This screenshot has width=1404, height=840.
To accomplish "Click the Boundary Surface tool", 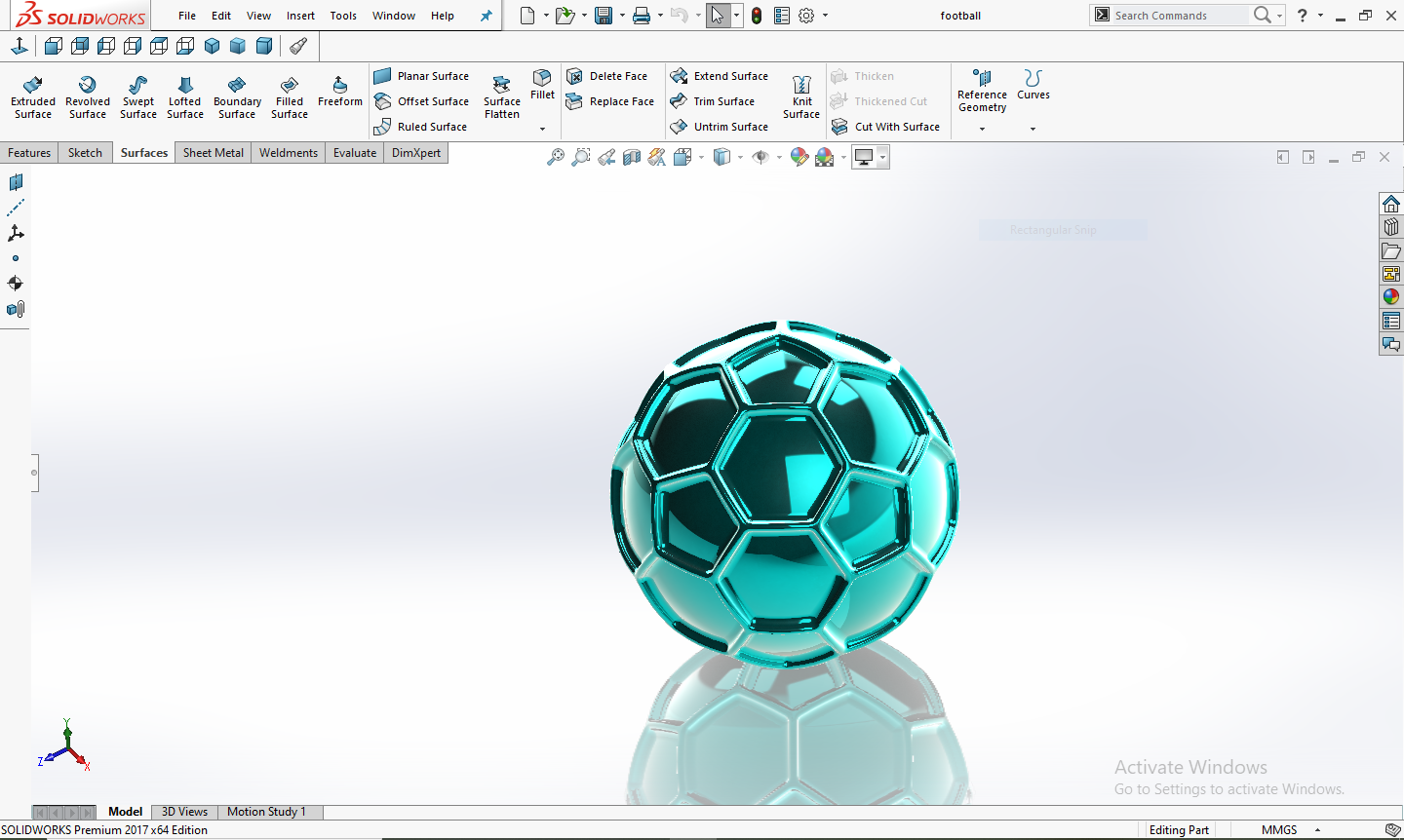I will click(237, 96).
